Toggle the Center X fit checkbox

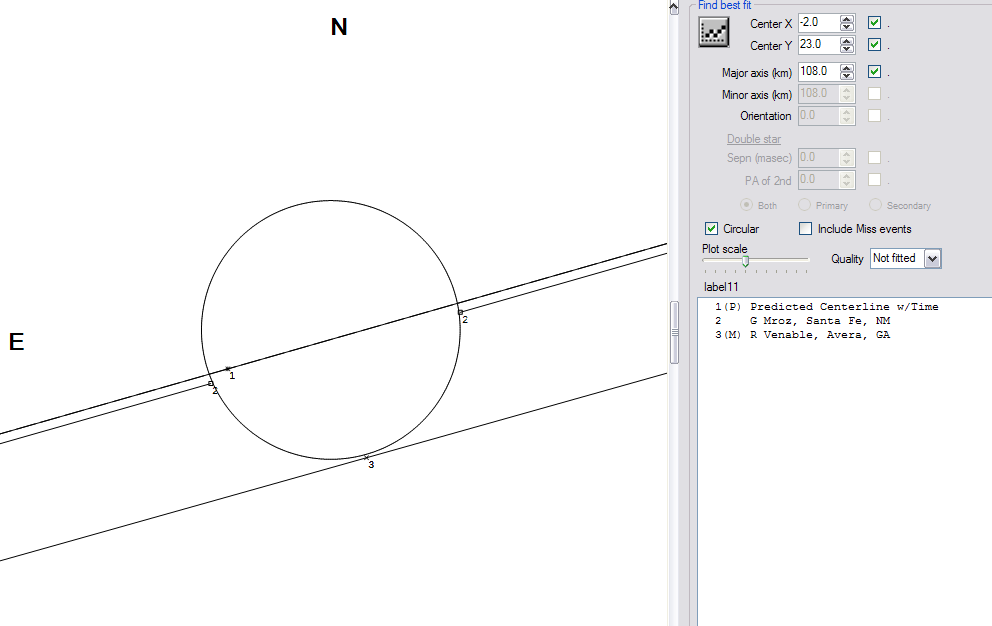(874, 23)
